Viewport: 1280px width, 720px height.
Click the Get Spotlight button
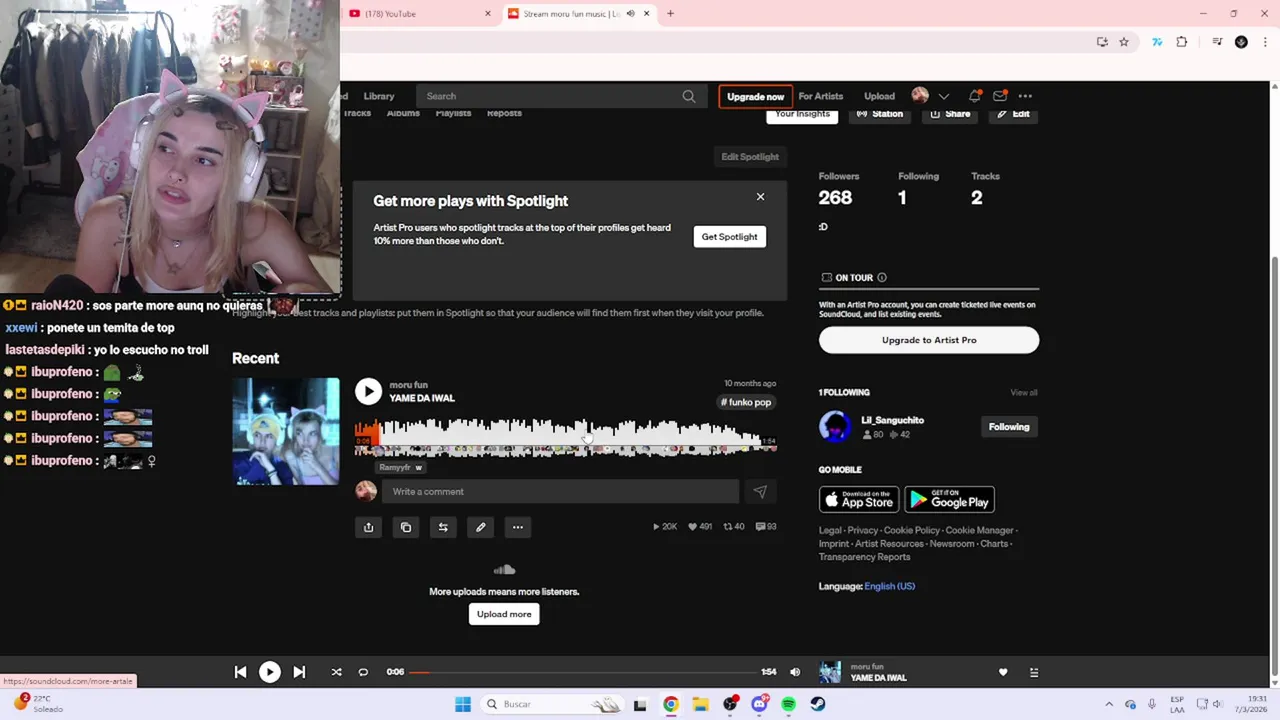pyautogui.click(x=730, y=237)
